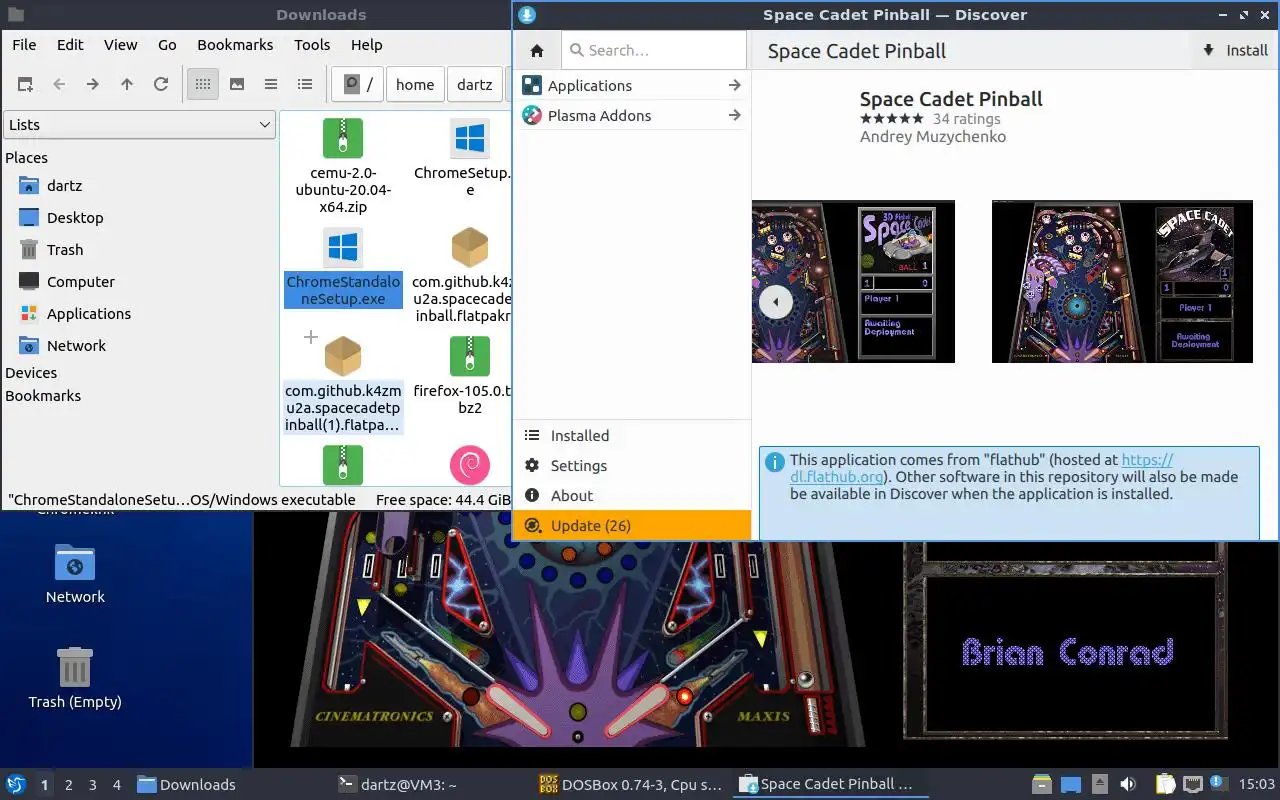The height and width of the screenshot is (800, 1280).
Task: Click the Discover home button
Action: click(x=537, y=51)
